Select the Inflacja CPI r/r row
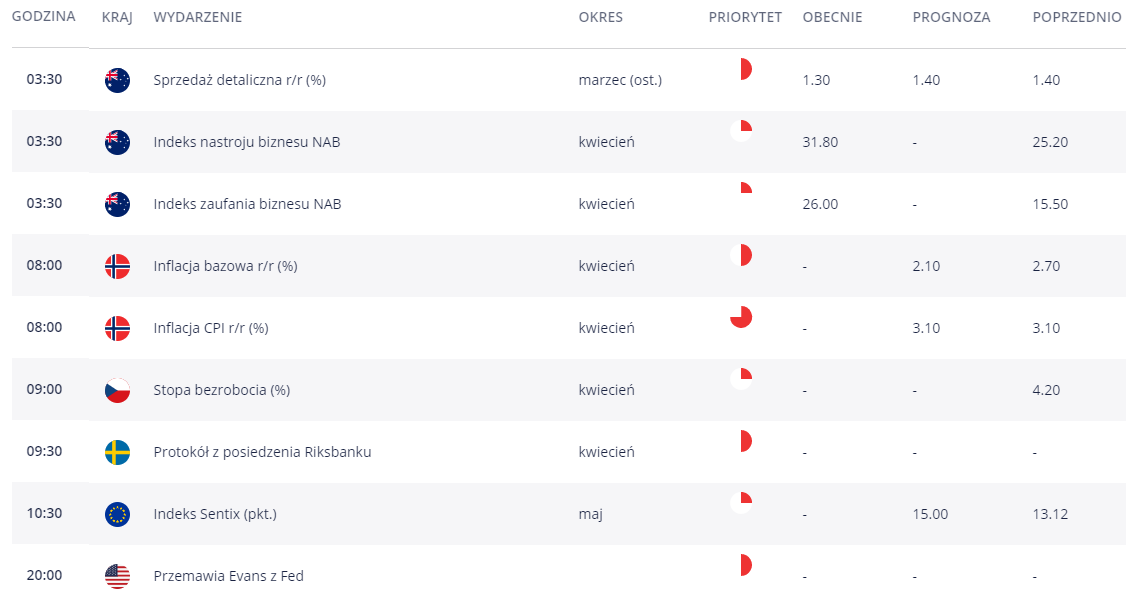Viewport: 1126px width, 605px height. point(569,328)
